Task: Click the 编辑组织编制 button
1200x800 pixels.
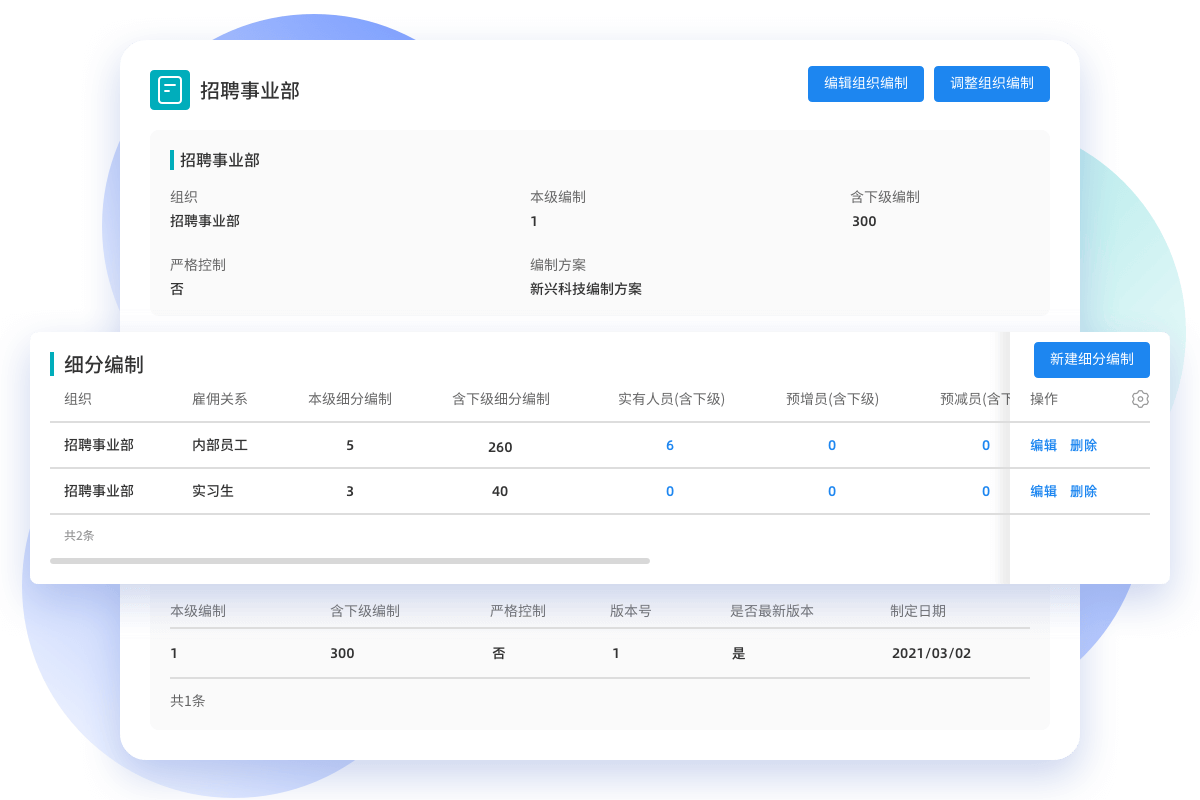Action: point(866,84)
